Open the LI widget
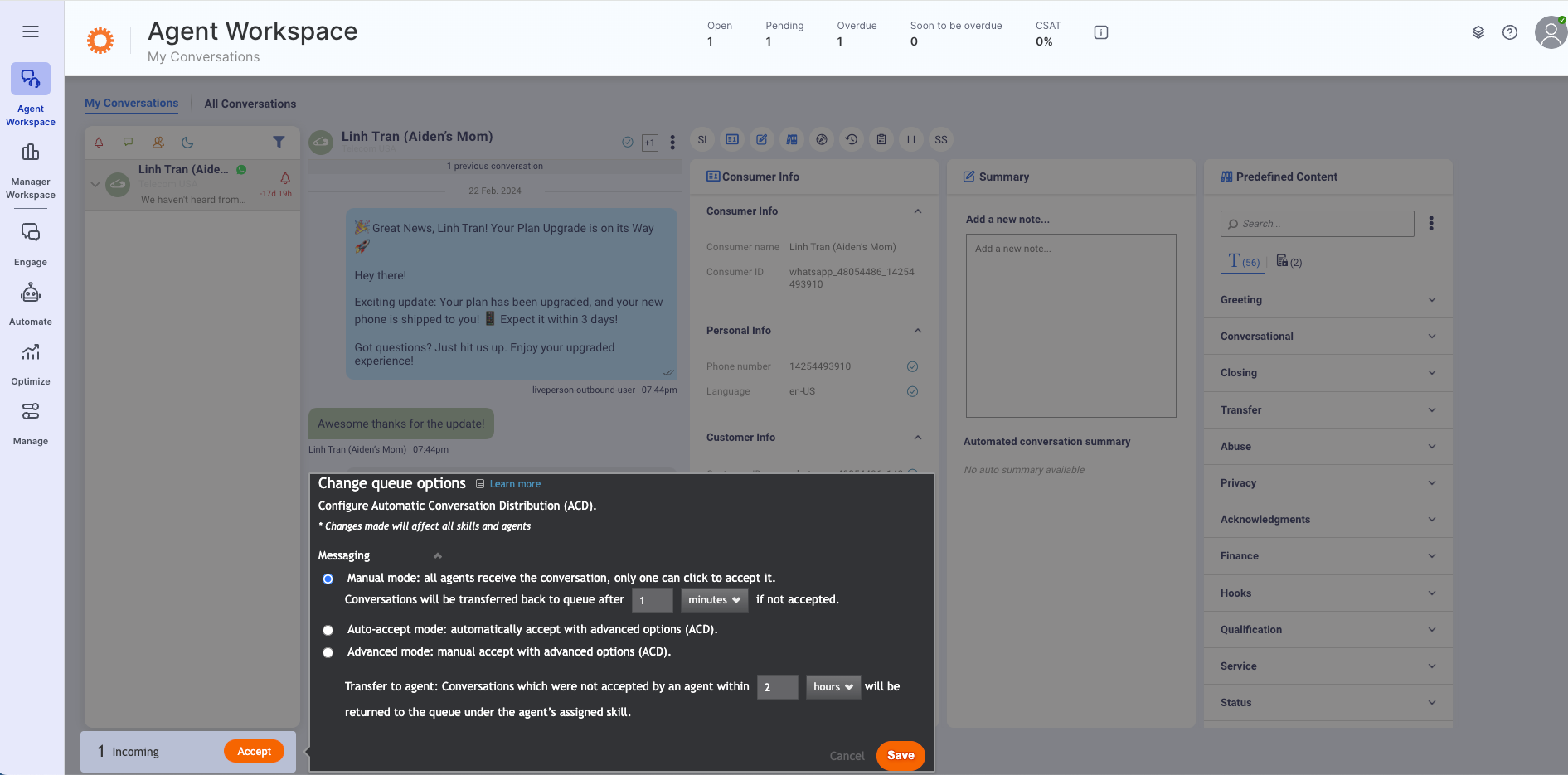 click(911, 139)
